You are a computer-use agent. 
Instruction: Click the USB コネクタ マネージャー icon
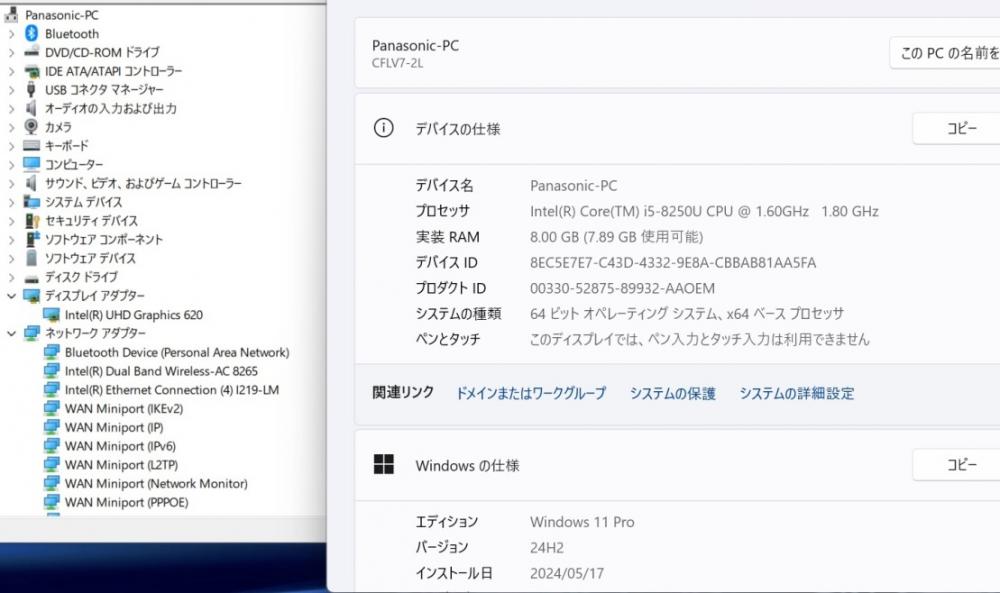pyautogui.click(x=31, y=89)
